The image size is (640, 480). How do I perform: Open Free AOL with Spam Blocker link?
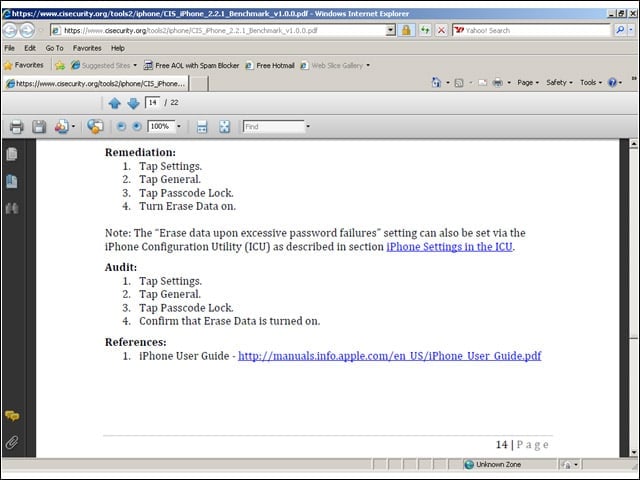click(191, 65)
